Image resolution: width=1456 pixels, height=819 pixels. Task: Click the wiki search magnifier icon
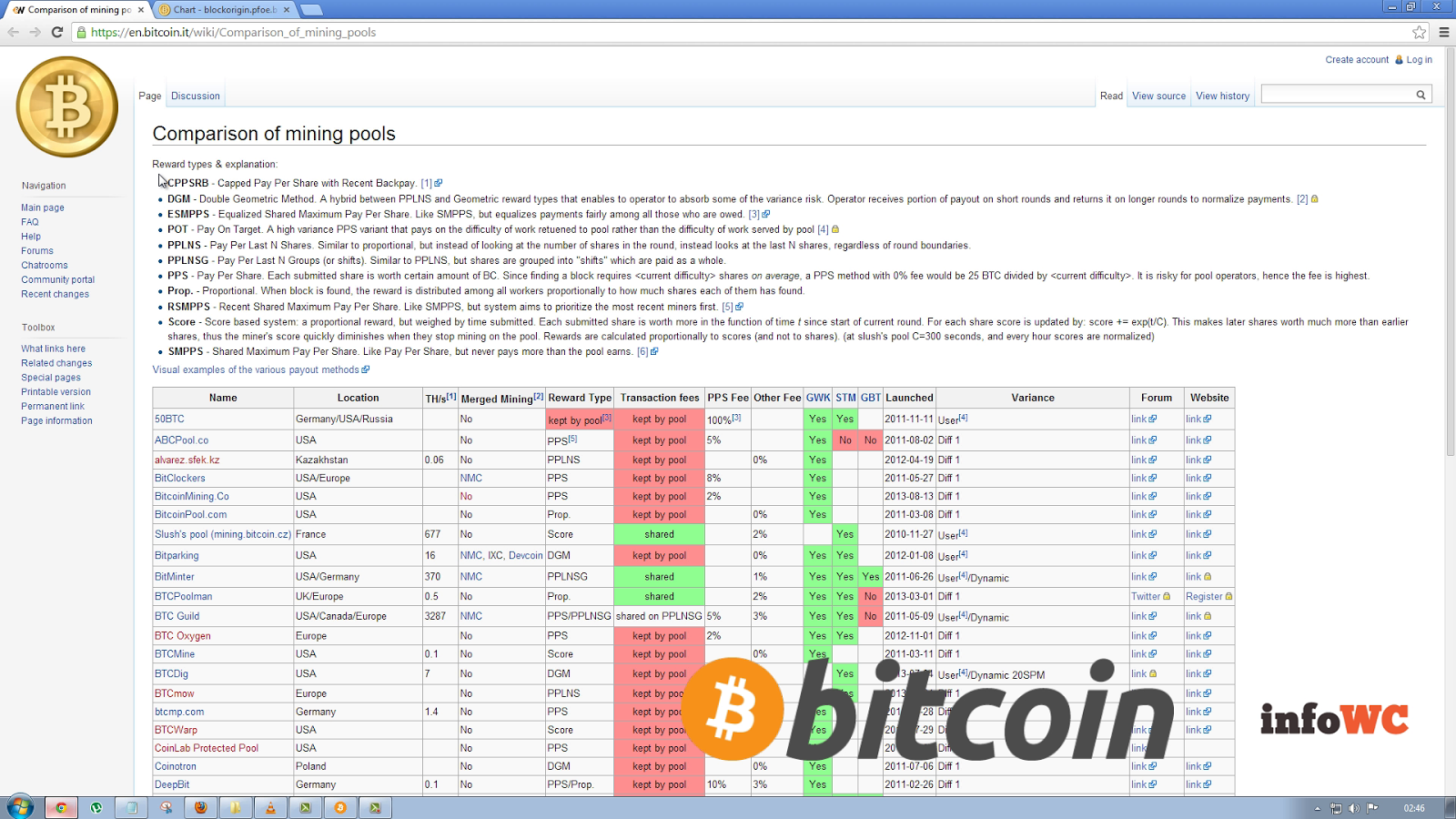click(1421, 95)
